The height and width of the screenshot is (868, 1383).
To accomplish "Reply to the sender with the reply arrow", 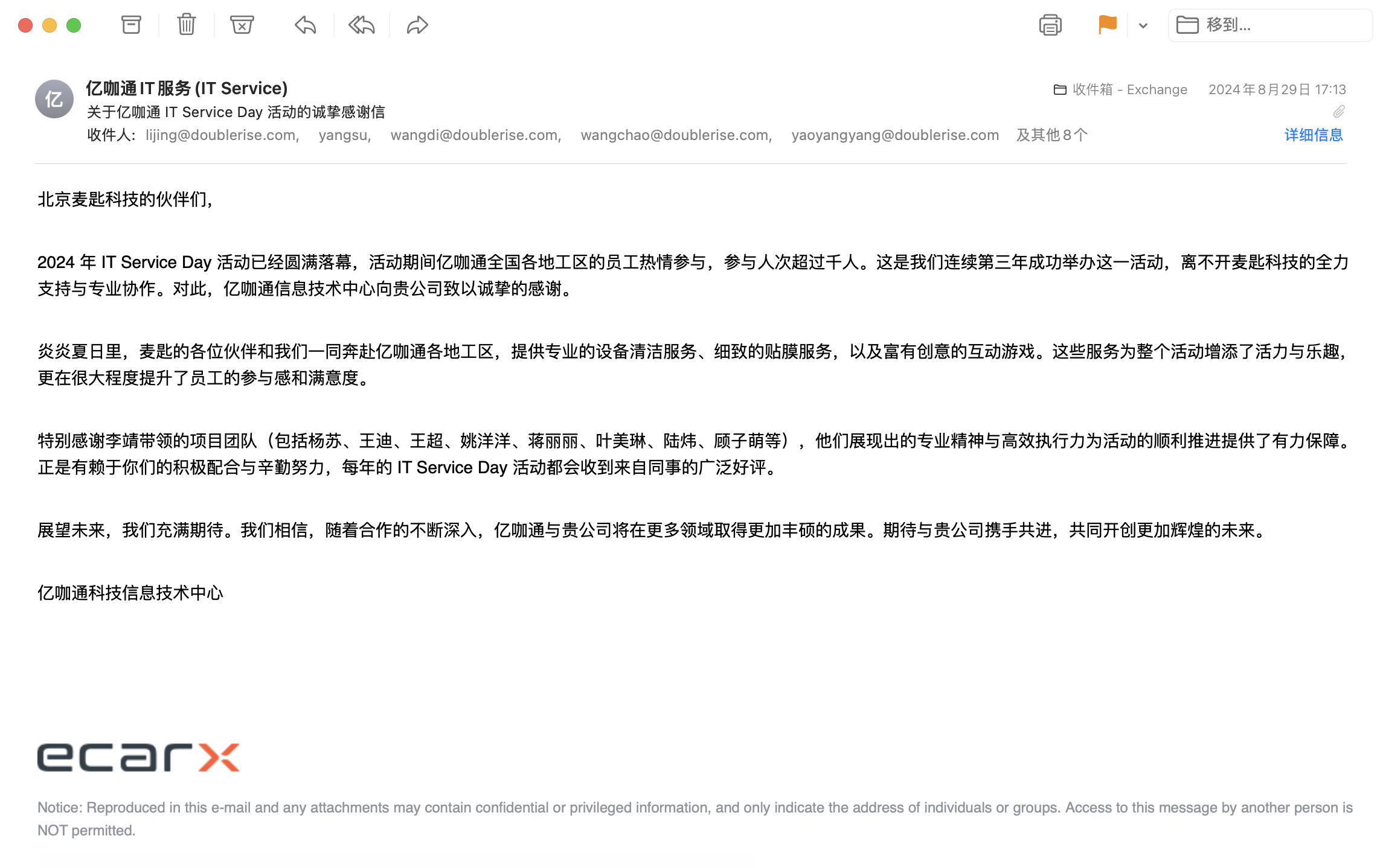I will pyautogui.click(x=306, y=25).
